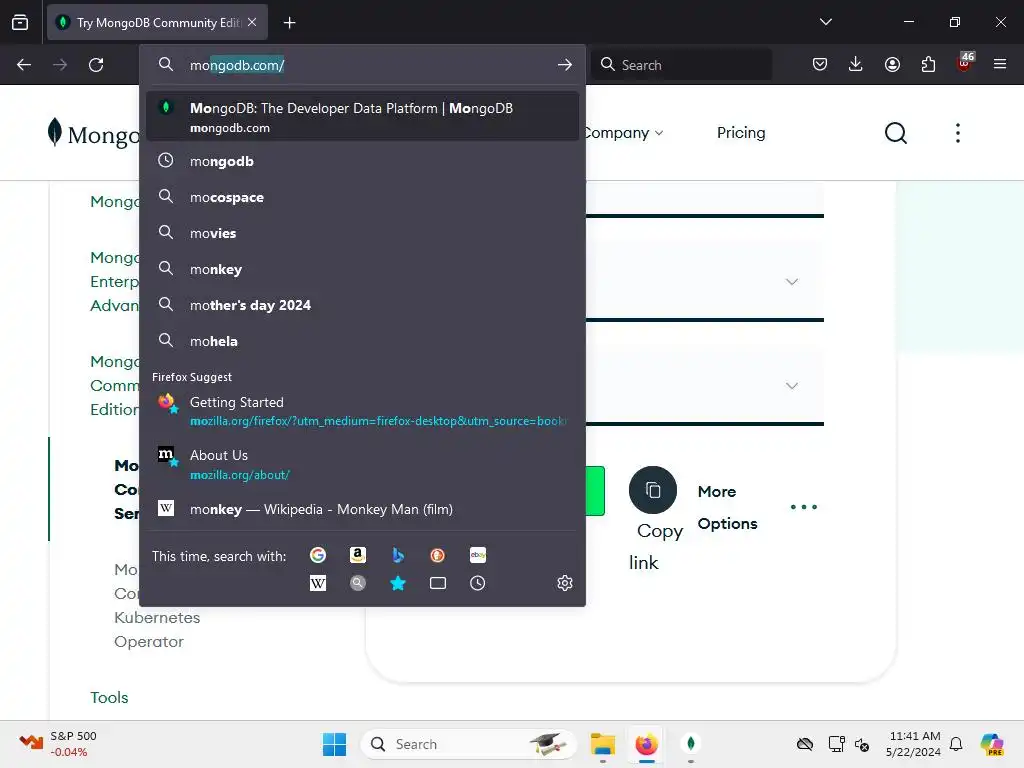Open Firefox View tab list icon
Image resolution: width=1024 pixels, height=768 pixels.
(x=20, y=22)
